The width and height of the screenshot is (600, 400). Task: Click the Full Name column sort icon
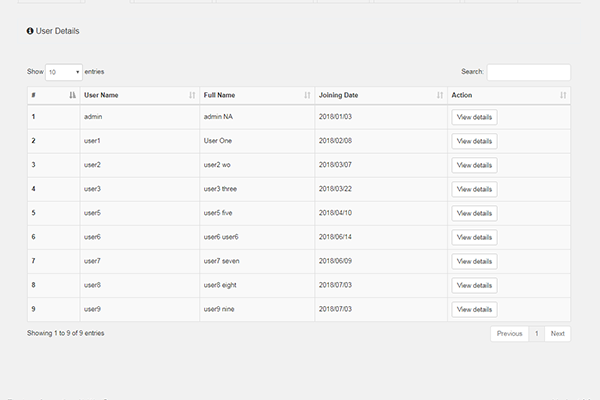(307, 95)
